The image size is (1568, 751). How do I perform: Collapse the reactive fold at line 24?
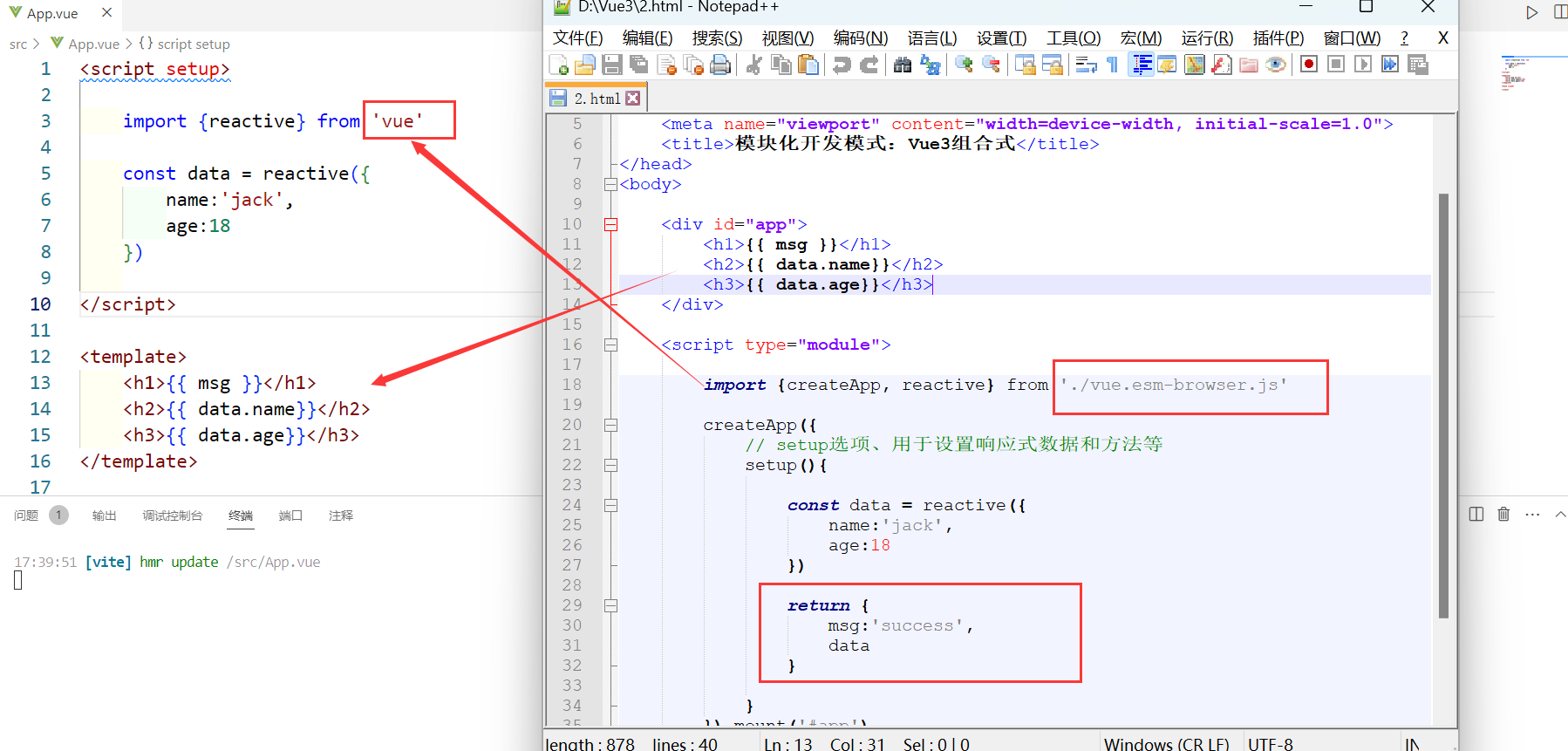(x=610, y=505)
